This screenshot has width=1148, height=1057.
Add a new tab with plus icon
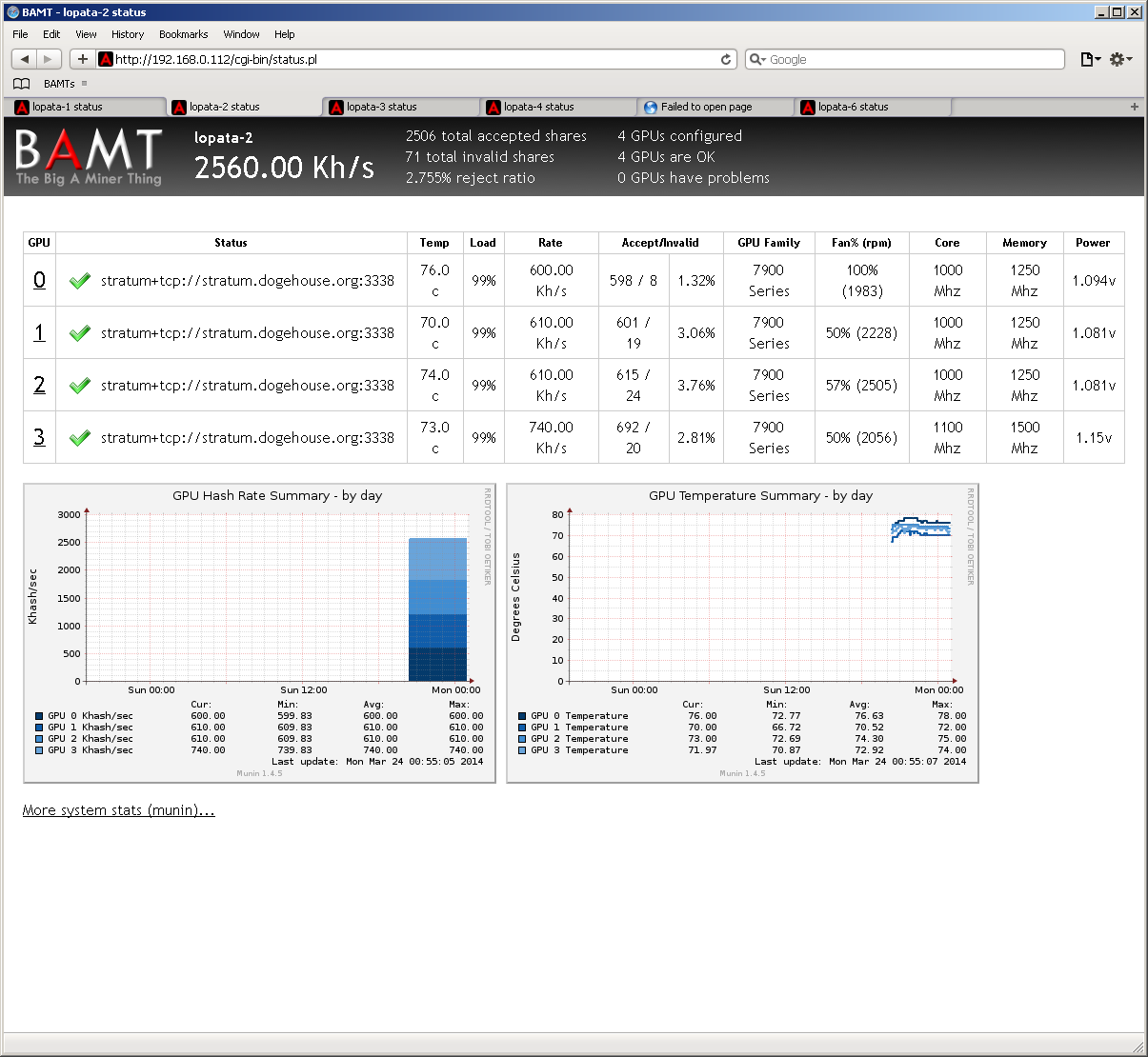coord(1134,107)
